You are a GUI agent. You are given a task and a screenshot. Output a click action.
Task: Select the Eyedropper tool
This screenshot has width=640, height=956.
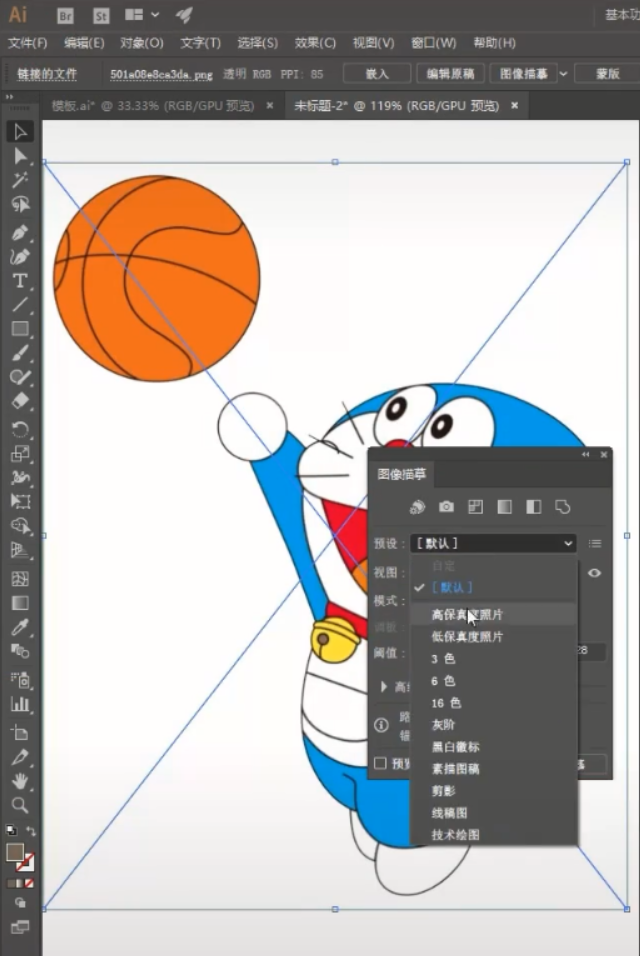point(20,627)
